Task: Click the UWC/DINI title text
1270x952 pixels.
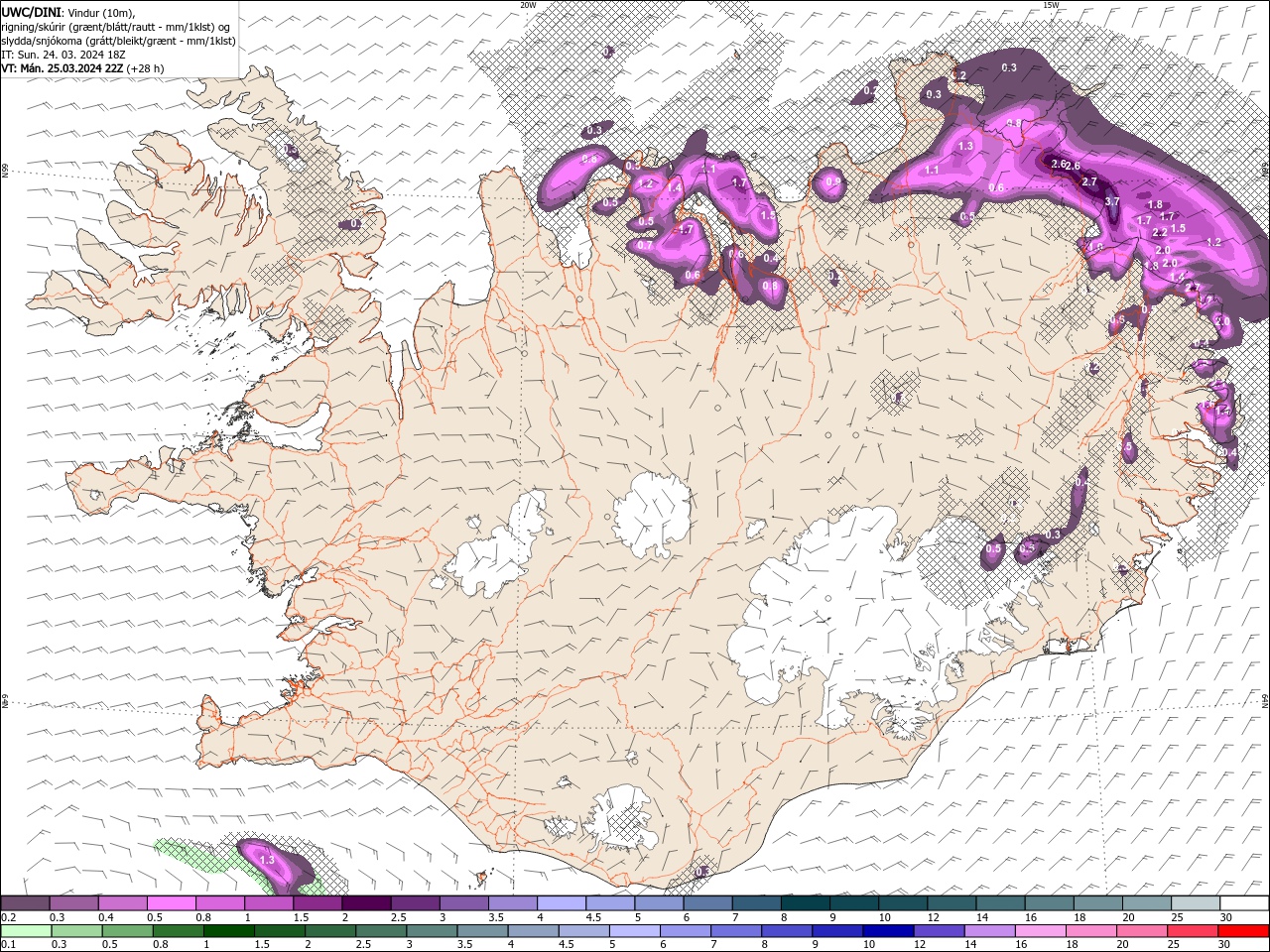Action: tap(32, 11)
